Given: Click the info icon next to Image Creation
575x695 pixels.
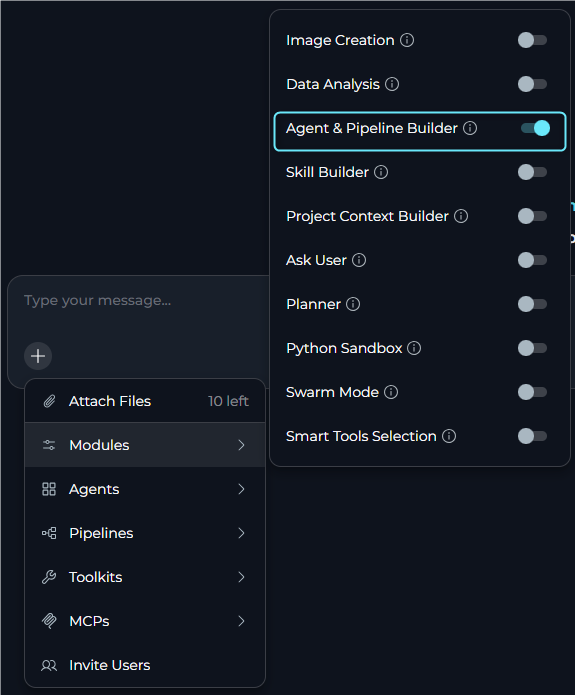Looking at the screenshot, I should click(407, 40).
